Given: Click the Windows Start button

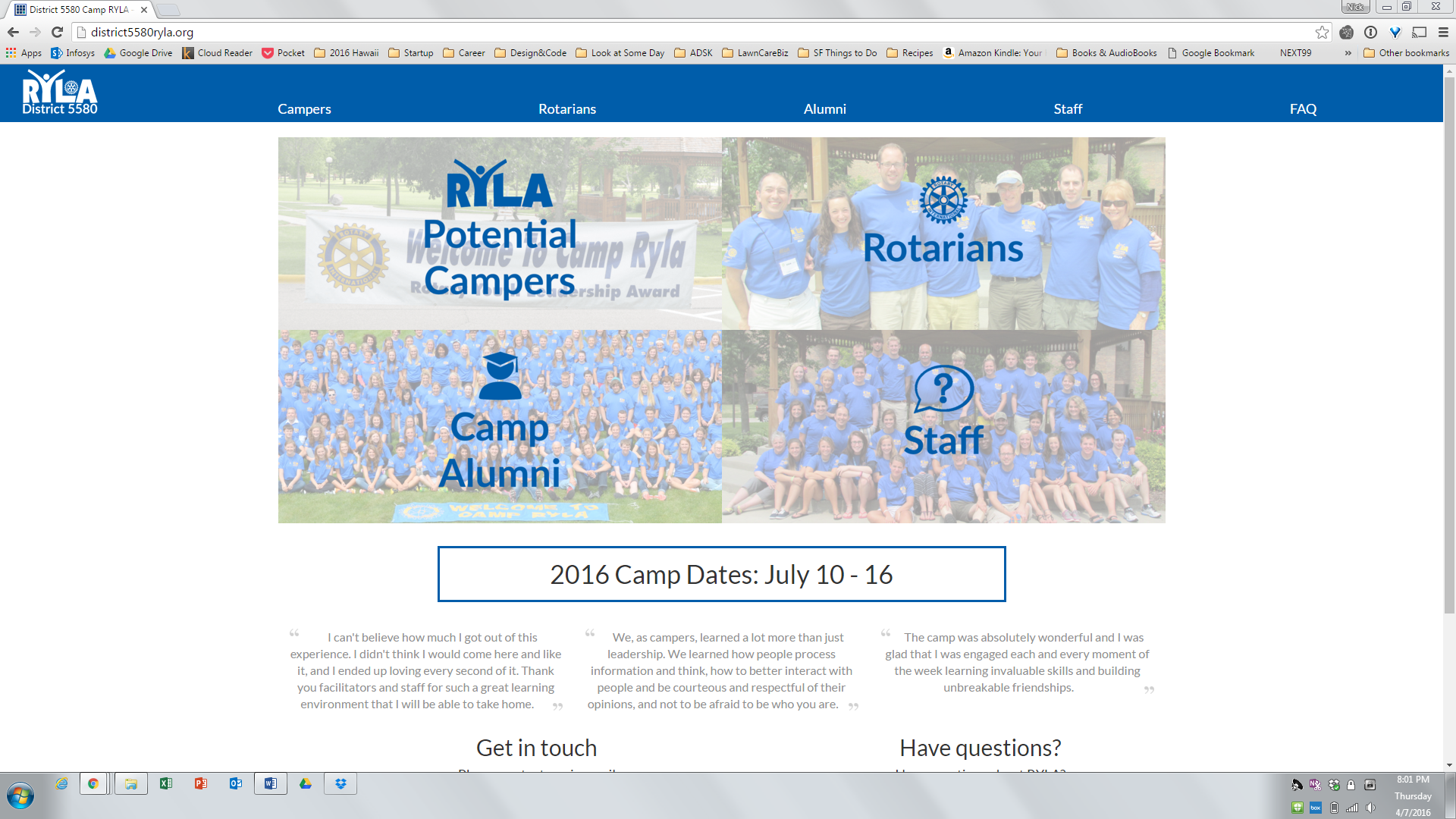Looking at the screenshot, I should coord(20,796).
